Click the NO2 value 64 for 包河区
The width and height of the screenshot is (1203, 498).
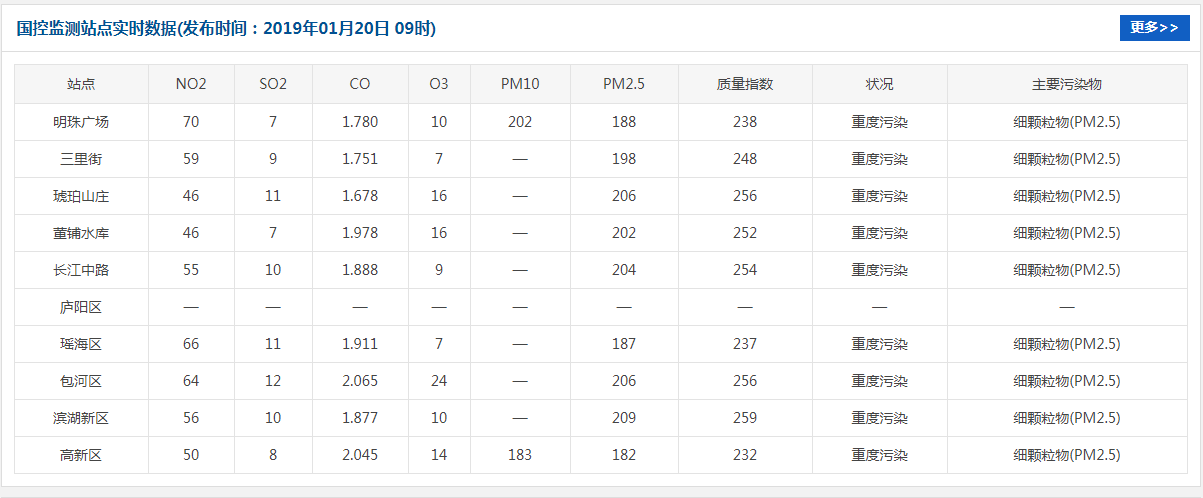click(191, 381)
